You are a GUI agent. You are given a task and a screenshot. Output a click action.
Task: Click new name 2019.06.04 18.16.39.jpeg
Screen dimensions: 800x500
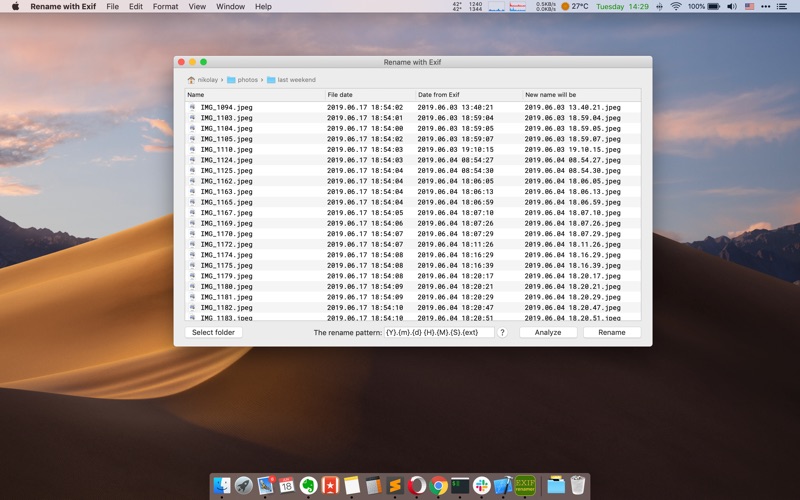pyautogui.click(x=572, y=265)
